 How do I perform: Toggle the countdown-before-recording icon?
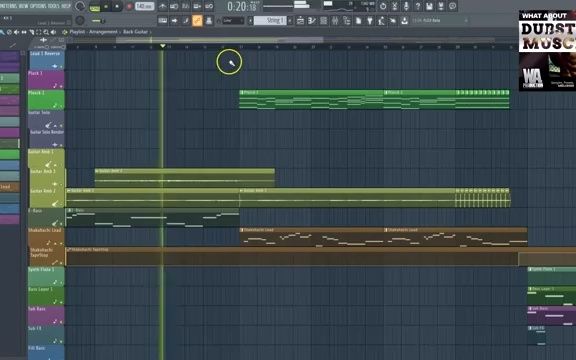pyautogui.click(x=186, y=6)
